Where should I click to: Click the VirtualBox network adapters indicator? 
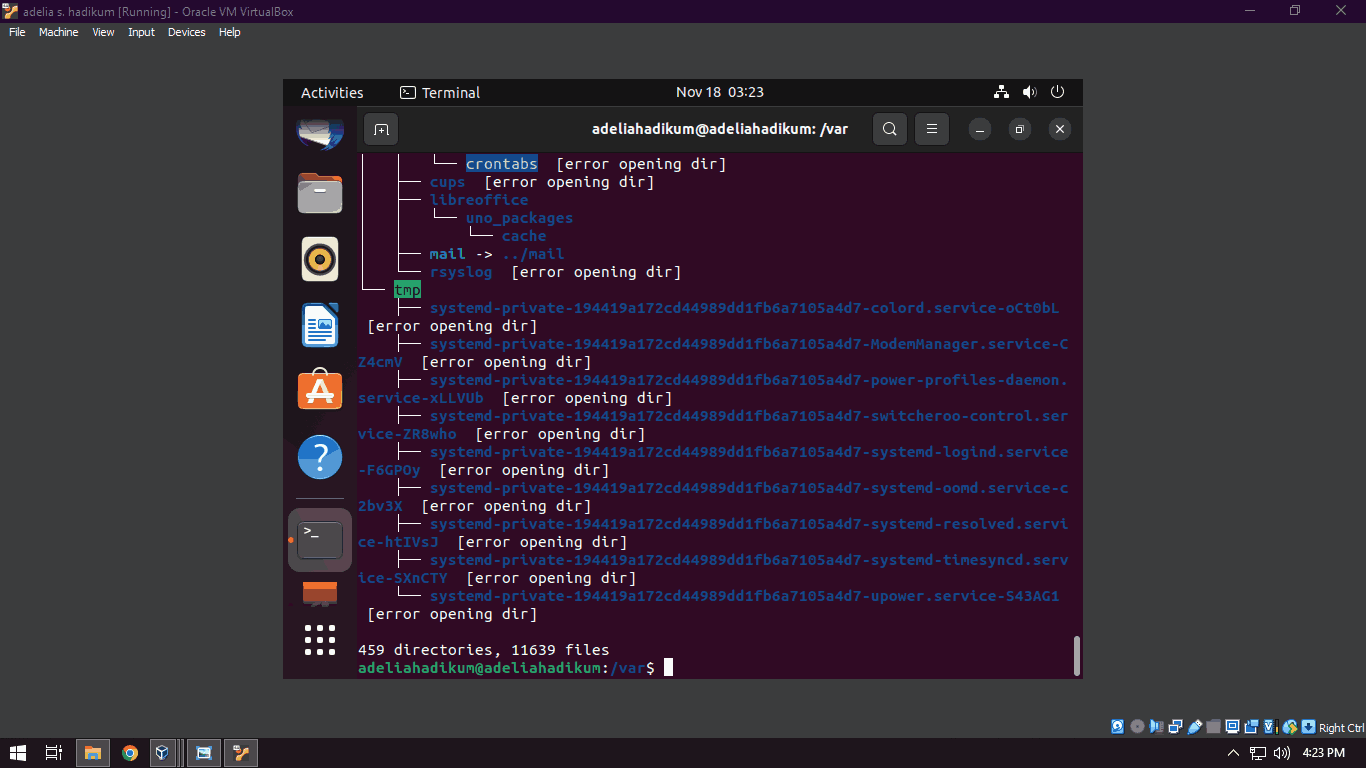pyautogui.click(x=1175, y=727)
